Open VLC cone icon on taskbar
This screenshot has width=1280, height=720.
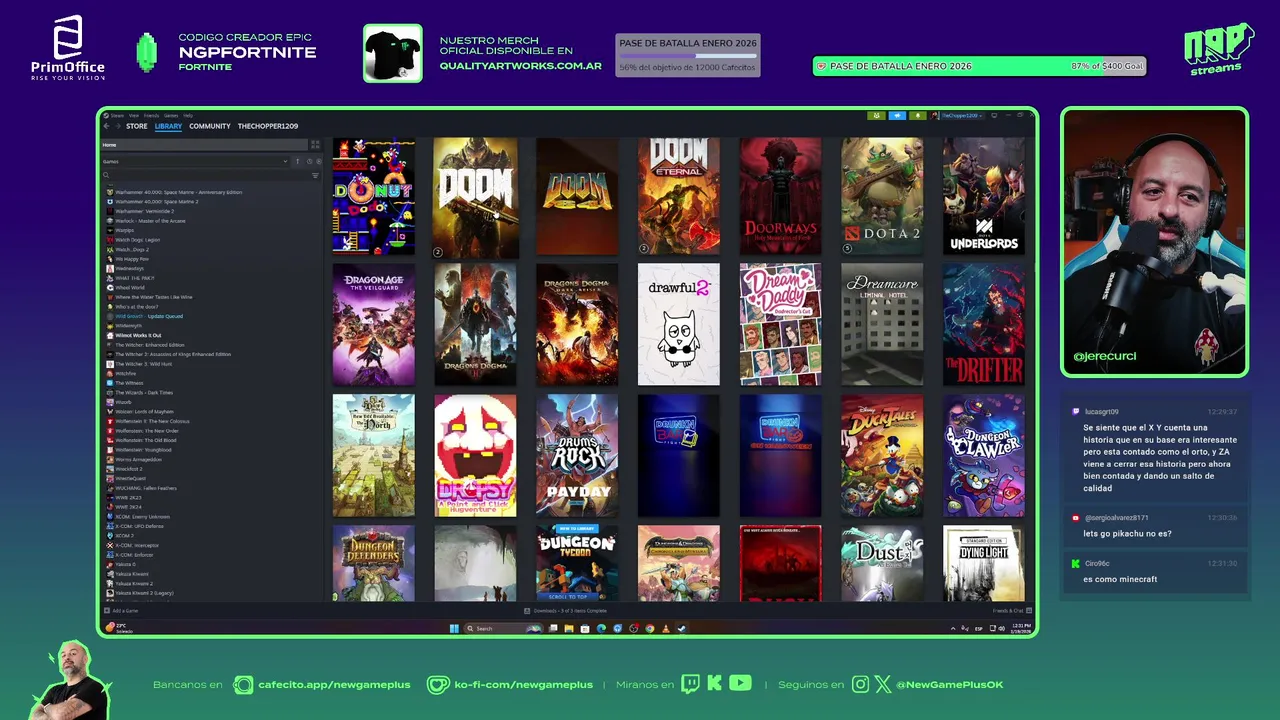pyautogui.click(x=666, y=628)
